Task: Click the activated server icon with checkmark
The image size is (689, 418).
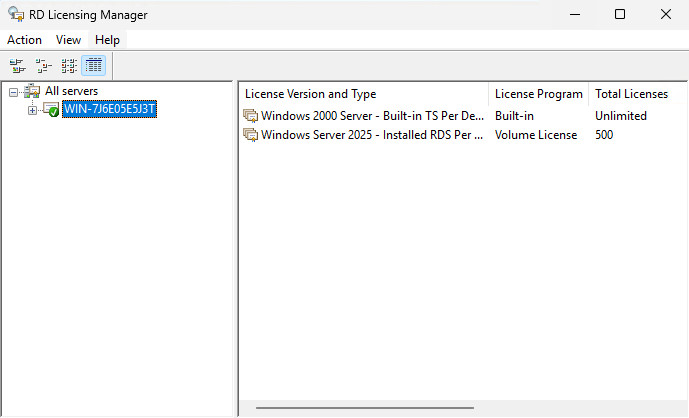Action: point(51,109)
